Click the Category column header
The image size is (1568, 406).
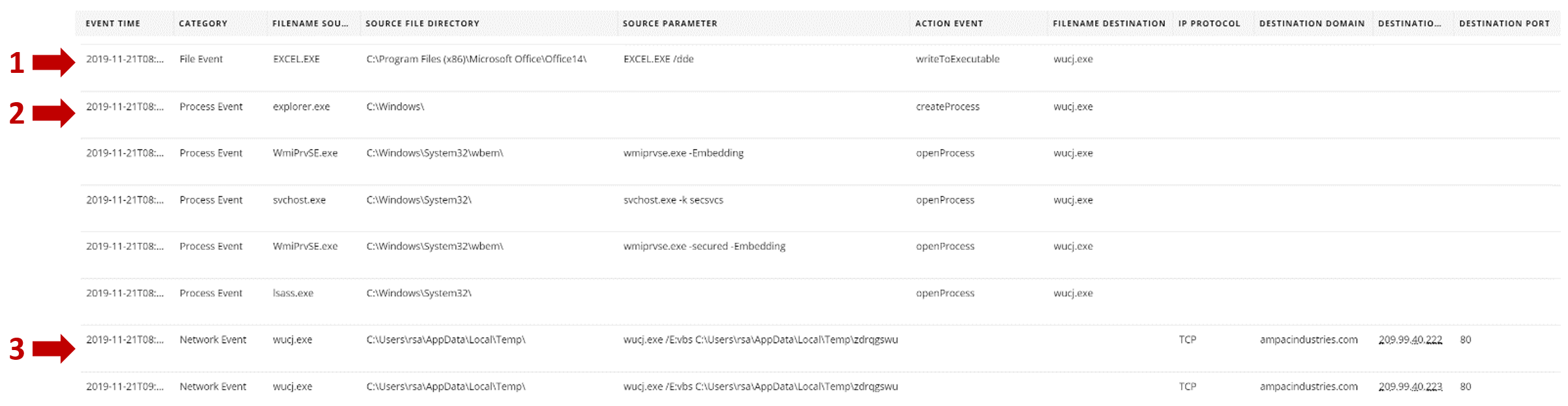(x=203, y=23)
